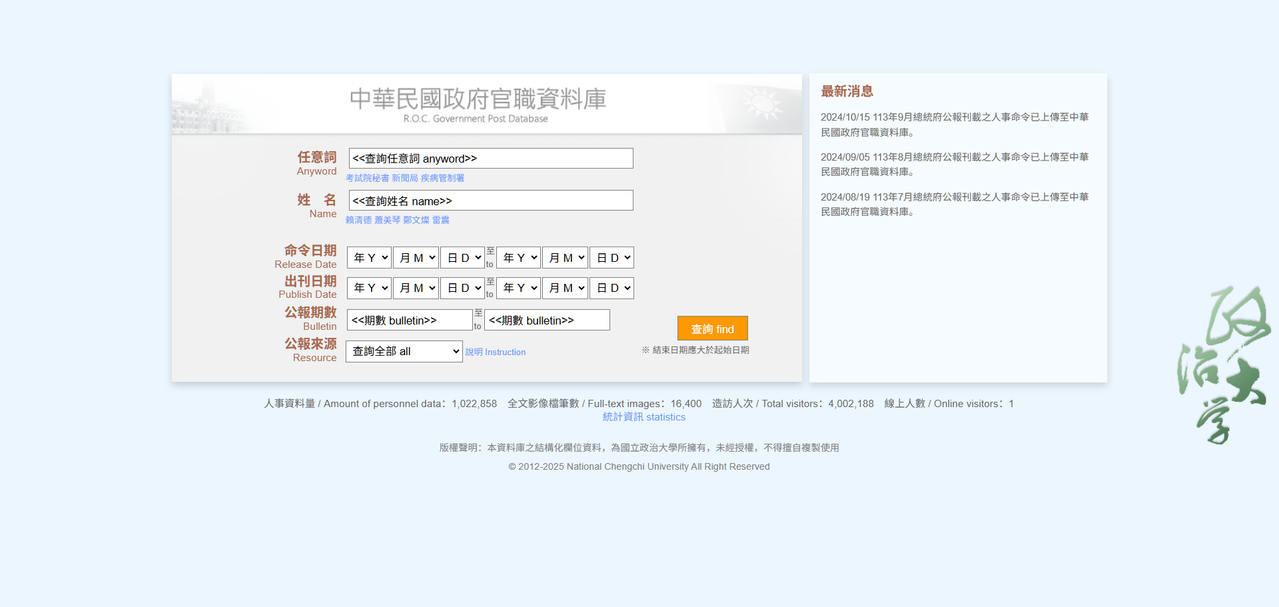Click the starting bulletin number field
Viewport: 1279px width, 607px height.
point(409,320)
